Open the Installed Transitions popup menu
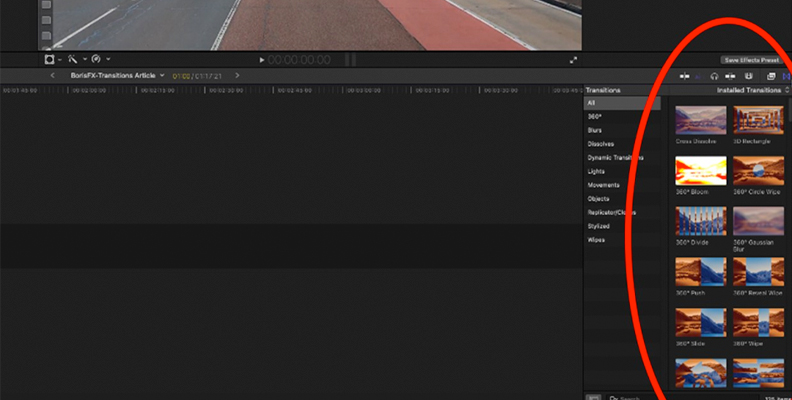Viewport: 792px width, 400px height. point(753,90)
